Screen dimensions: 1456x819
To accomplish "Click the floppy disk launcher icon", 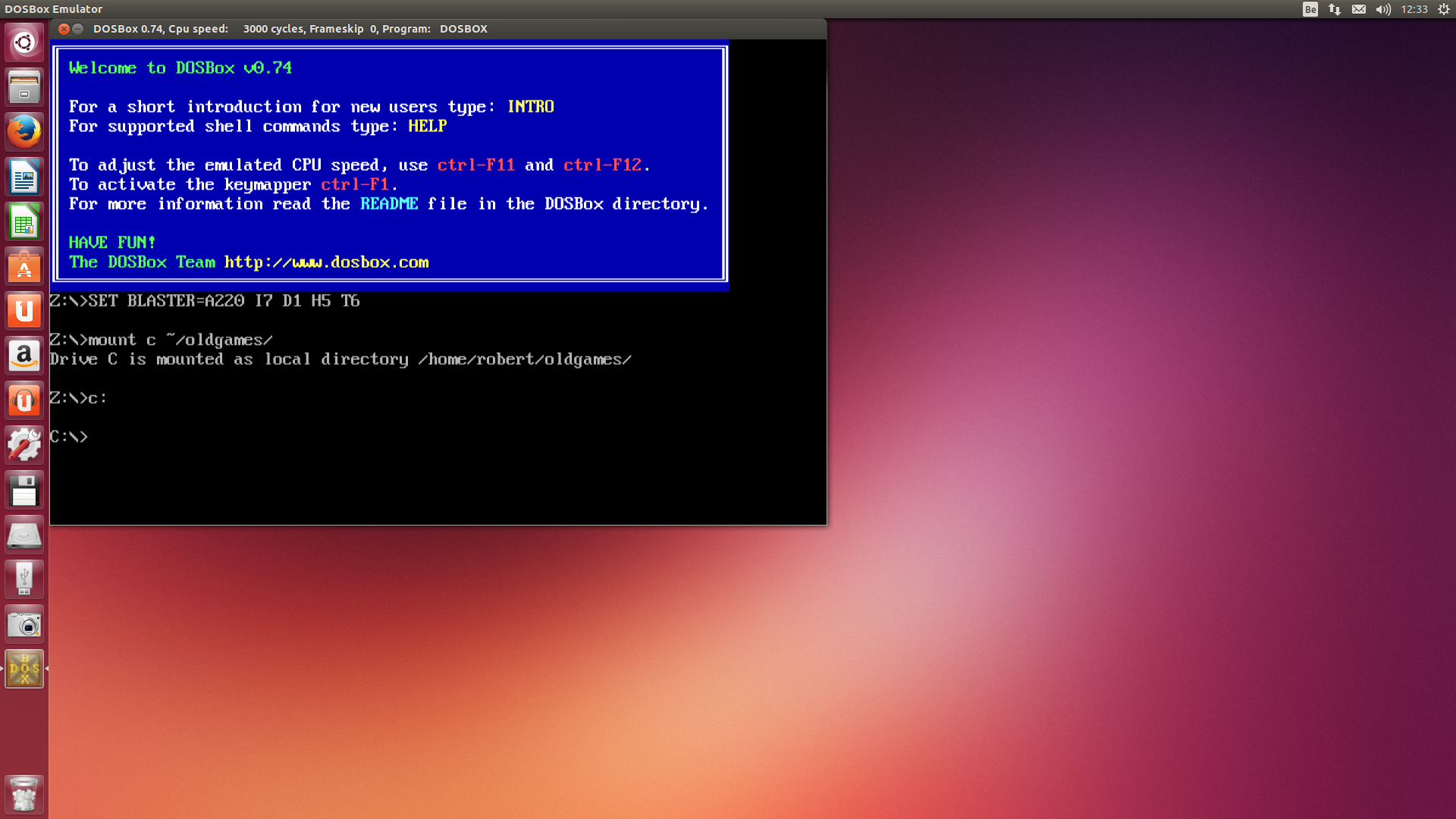I will click(x=24, y=491).
